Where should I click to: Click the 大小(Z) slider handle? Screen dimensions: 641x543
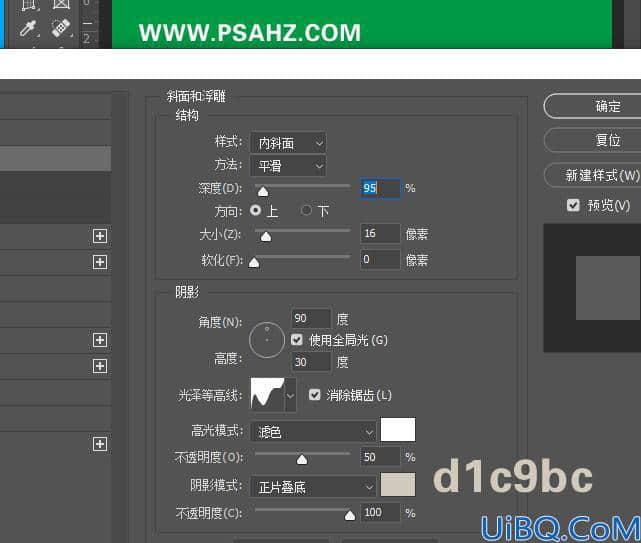(266, 236)
